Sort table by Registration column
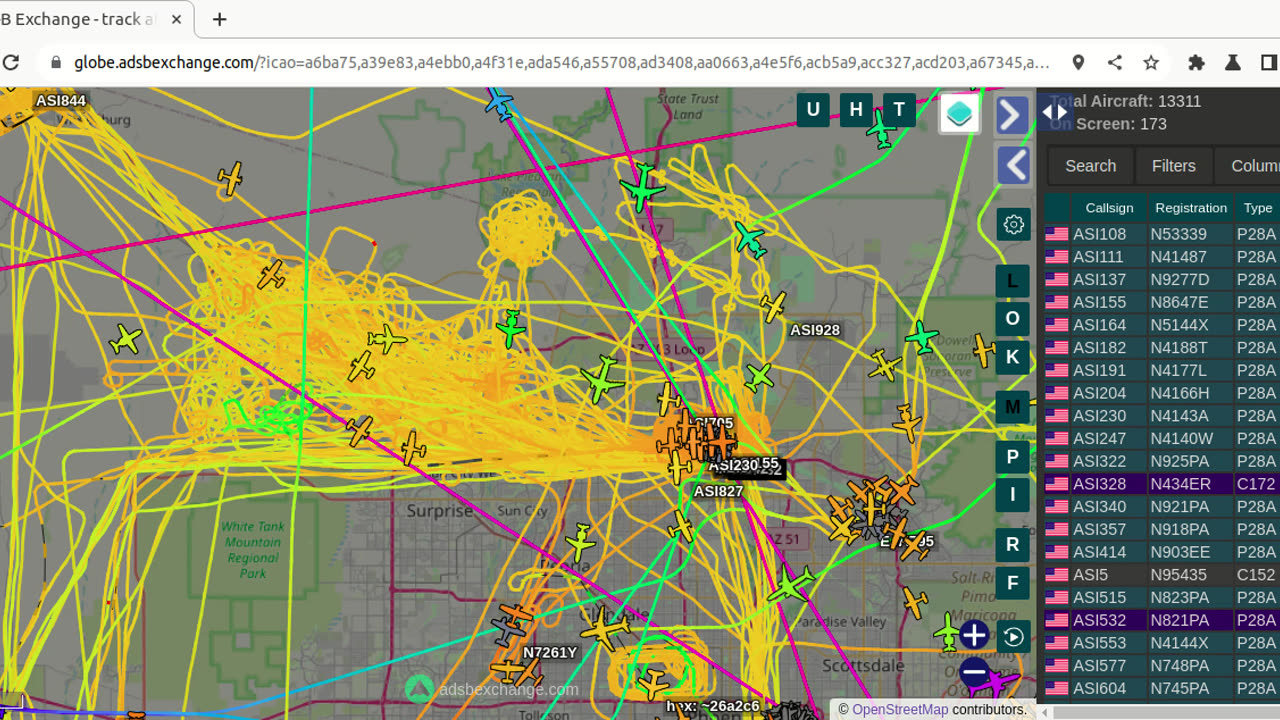Screen dimensions: 1280x720 click(x=1190, y=208)
